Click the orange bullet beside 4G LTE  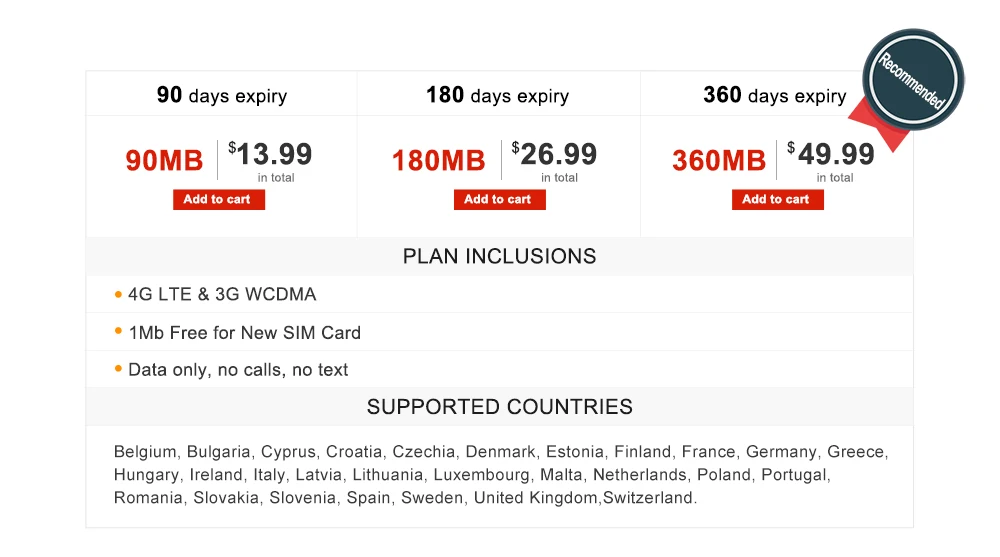[x=118, y=295]
